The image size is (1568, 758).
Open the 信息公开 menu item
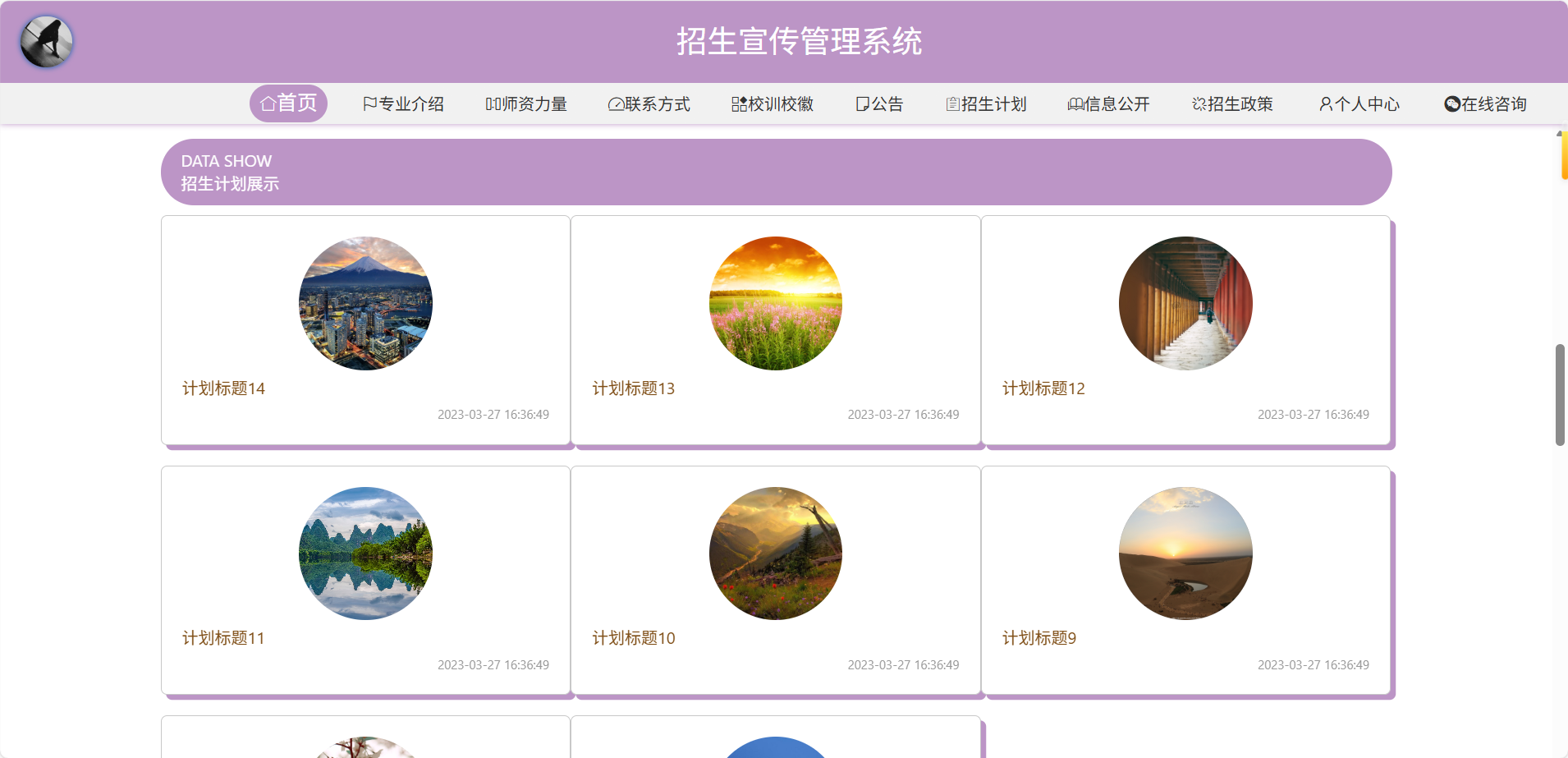[x=1108, y=104]
